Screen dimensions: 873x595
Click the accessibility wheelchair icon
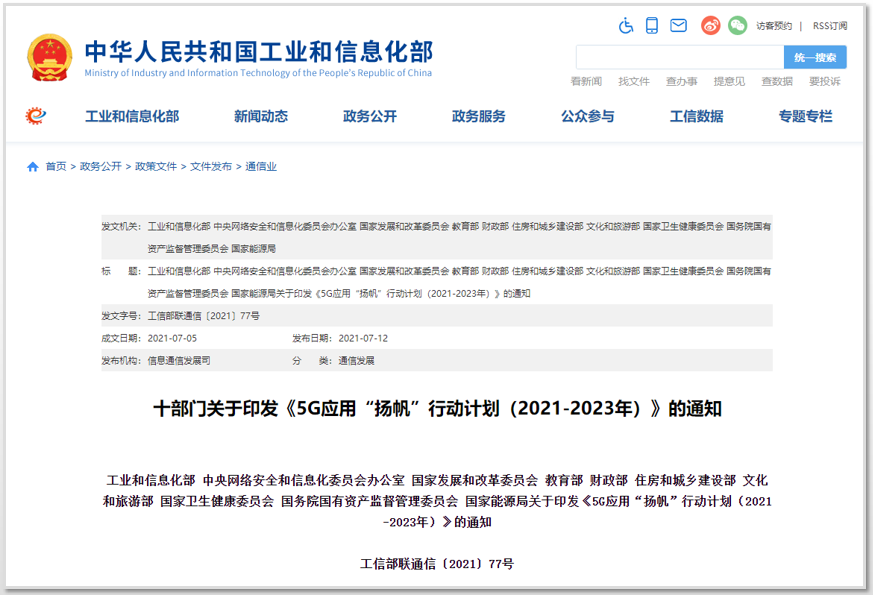coord(626,26)
